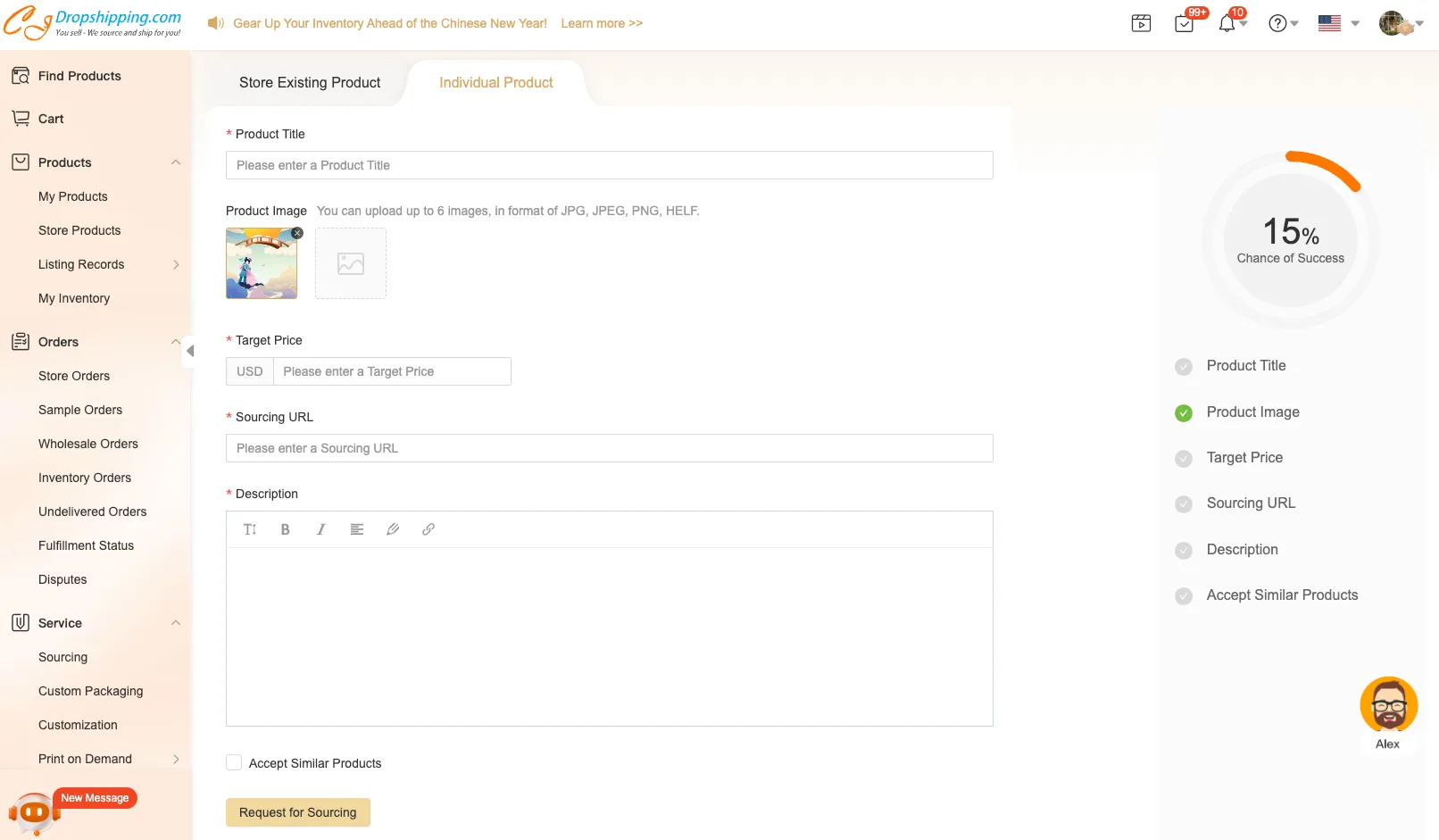Open the language flag dropdown
The image size is (1439, 840).
tap(1338, 24)
